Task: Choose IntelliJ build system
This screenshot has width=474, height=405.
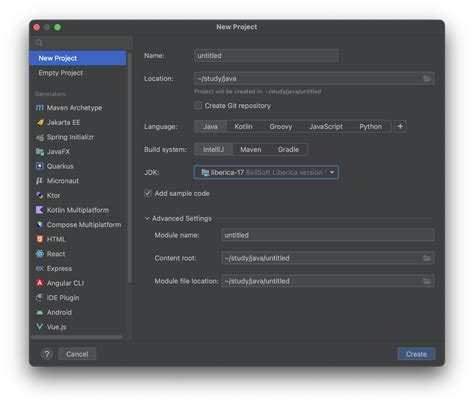Action: click(213, 150)
